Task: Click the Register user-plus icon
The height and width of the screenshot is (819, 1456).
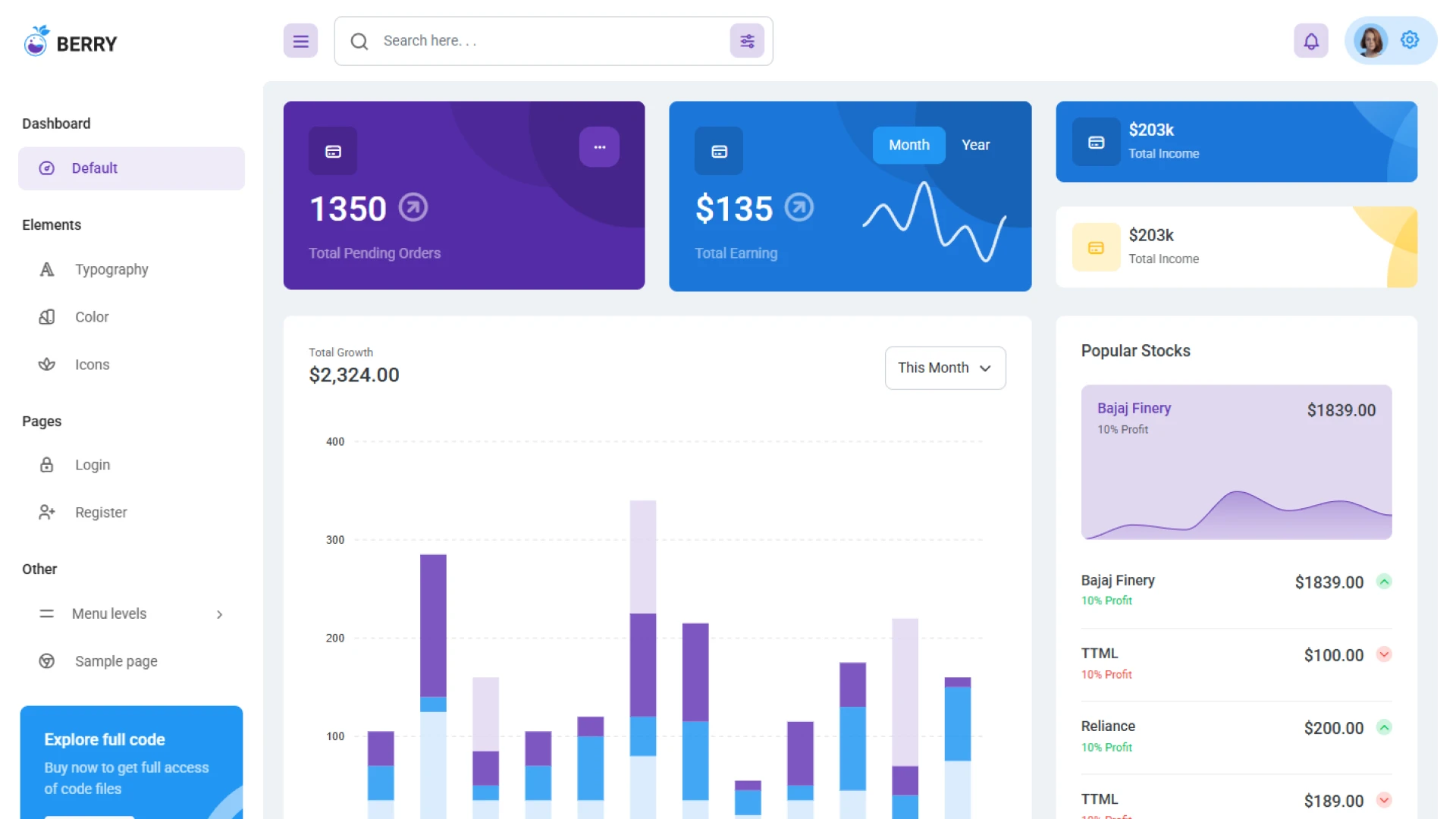Action: (47, 513)
